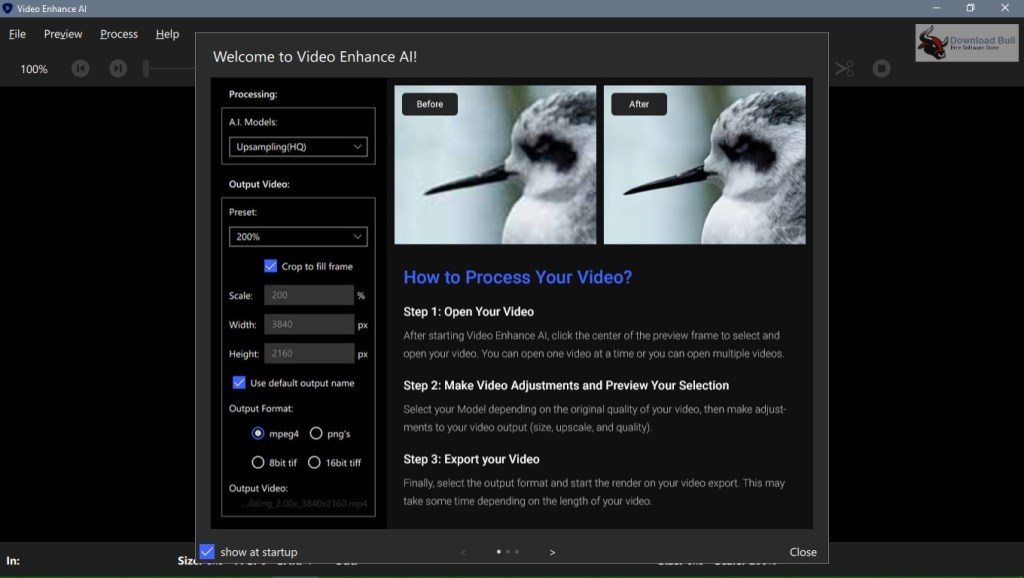
Task: Click the Video Enhance AI title bar logo
Action: pyautogui.click(x=8, y=8)
